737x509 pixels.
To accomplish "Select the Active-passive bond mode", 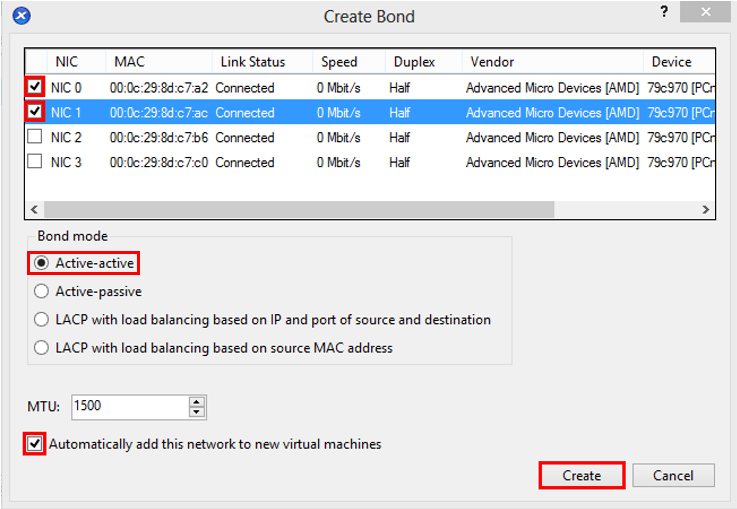I will [x=42, y=292].
